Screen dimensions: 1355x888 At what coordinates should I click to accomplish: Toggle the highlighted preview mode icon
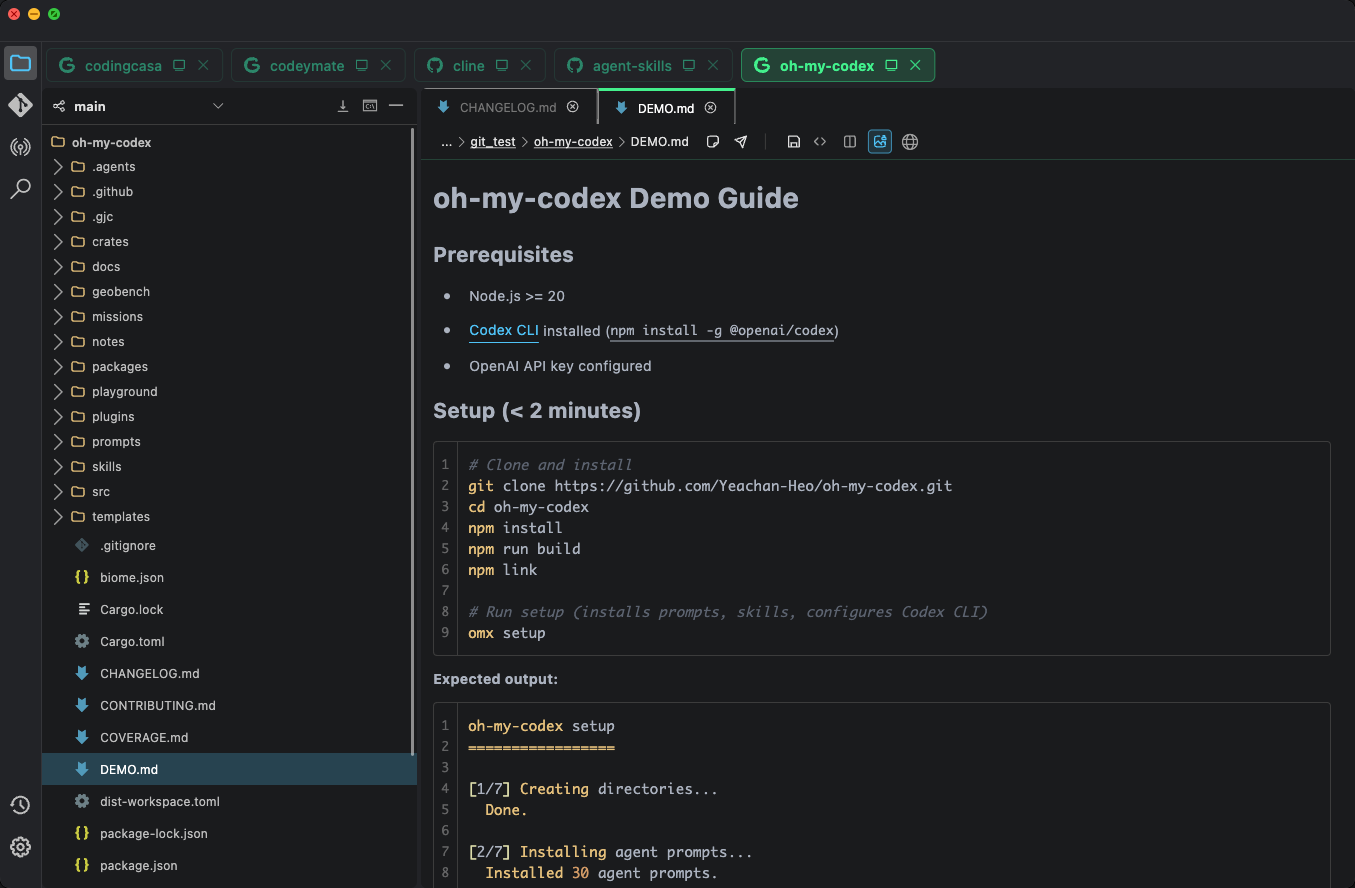point(880,142)
